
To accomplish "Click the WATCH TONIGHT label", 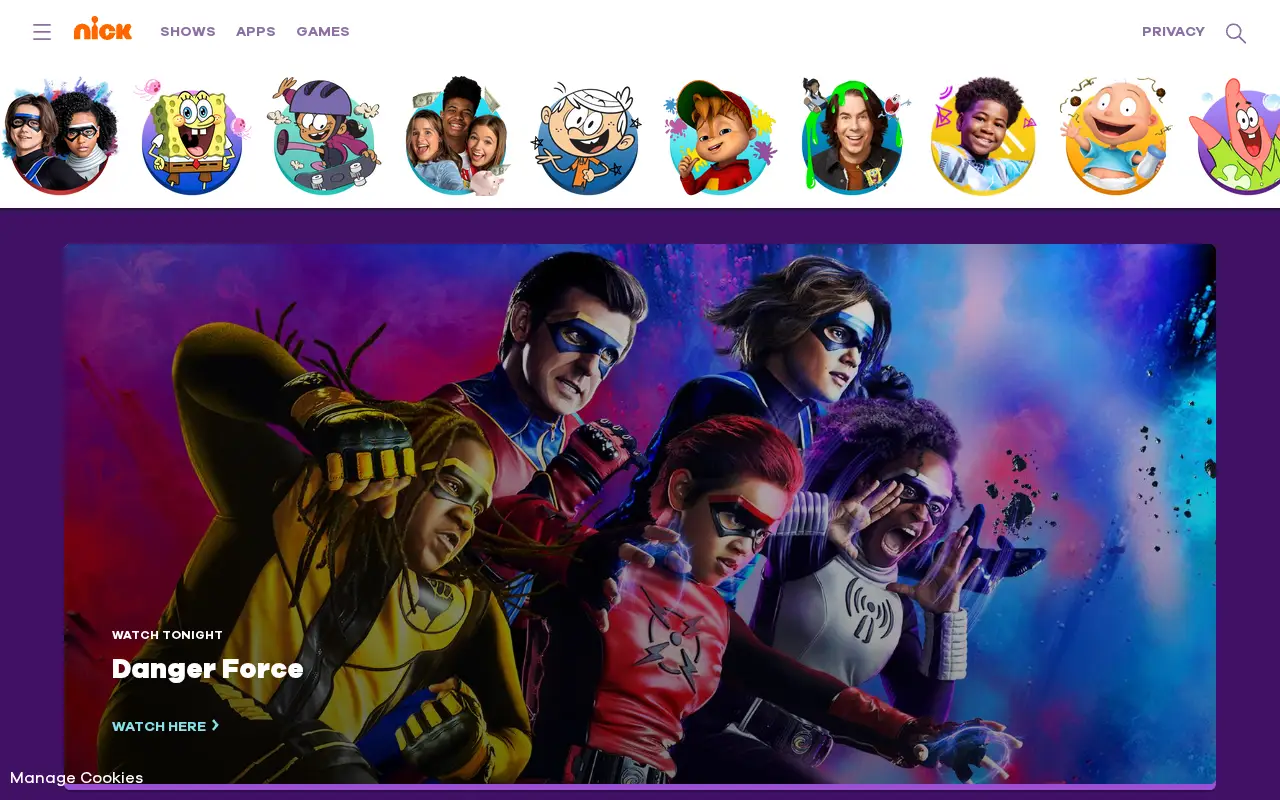I will click(167, 635).
